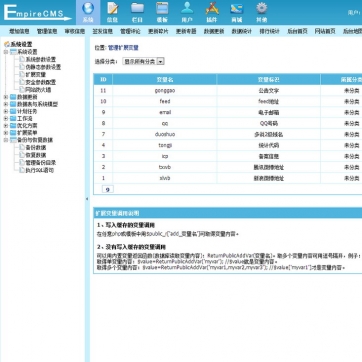Expand the 数据表与系统模型 tree node
This screenshot has width=362, height=362.
coord(6,104)
